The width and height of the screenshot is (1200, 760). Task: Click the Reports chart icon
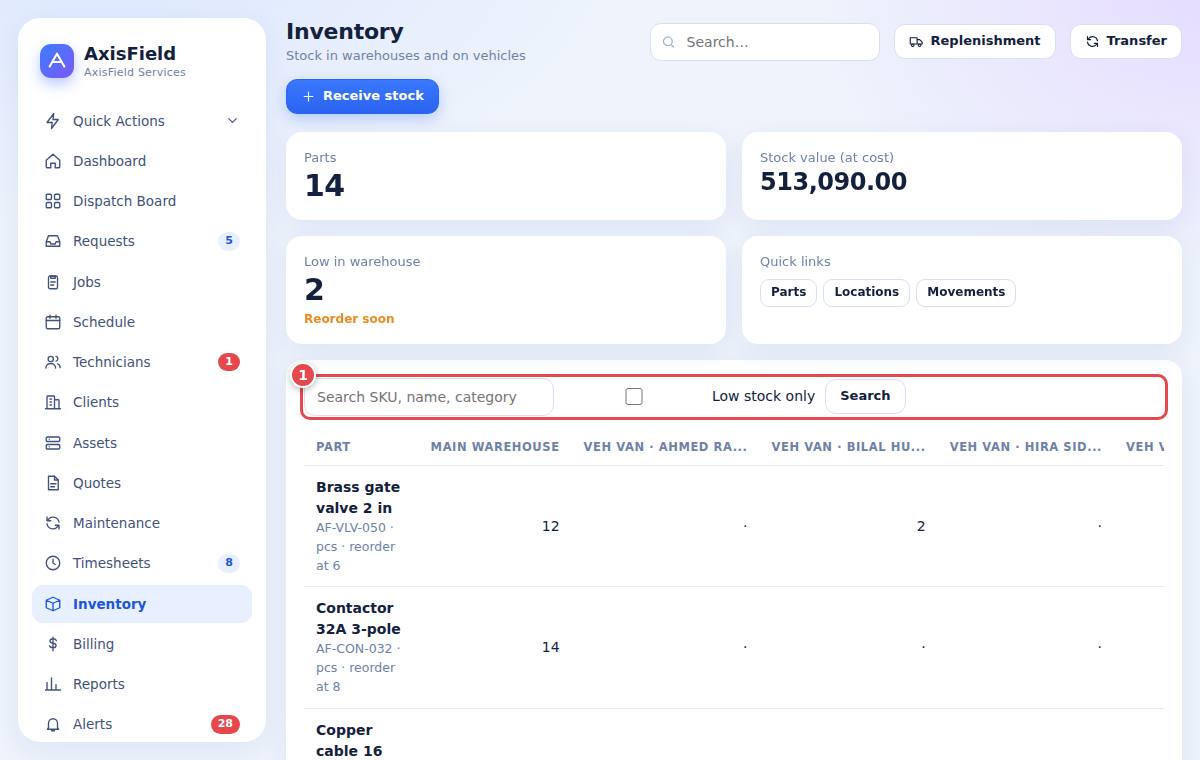coord(53,684)
